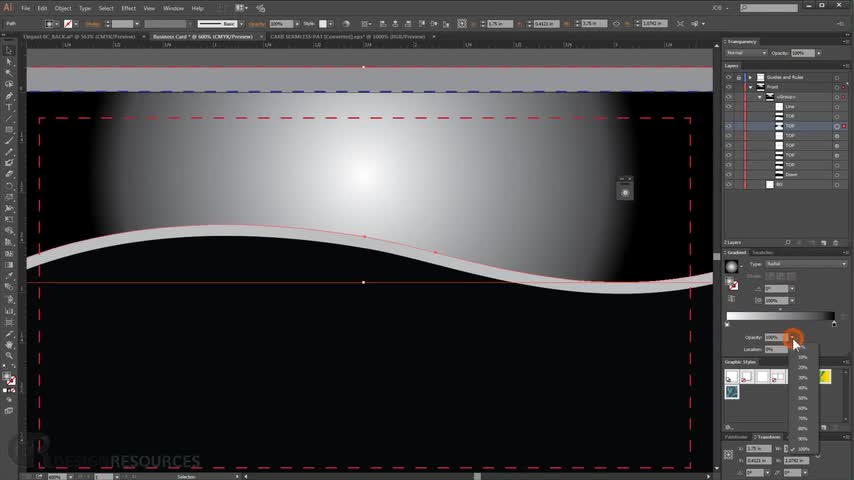Open the Normal blend mode dropdown

[746, 53]
